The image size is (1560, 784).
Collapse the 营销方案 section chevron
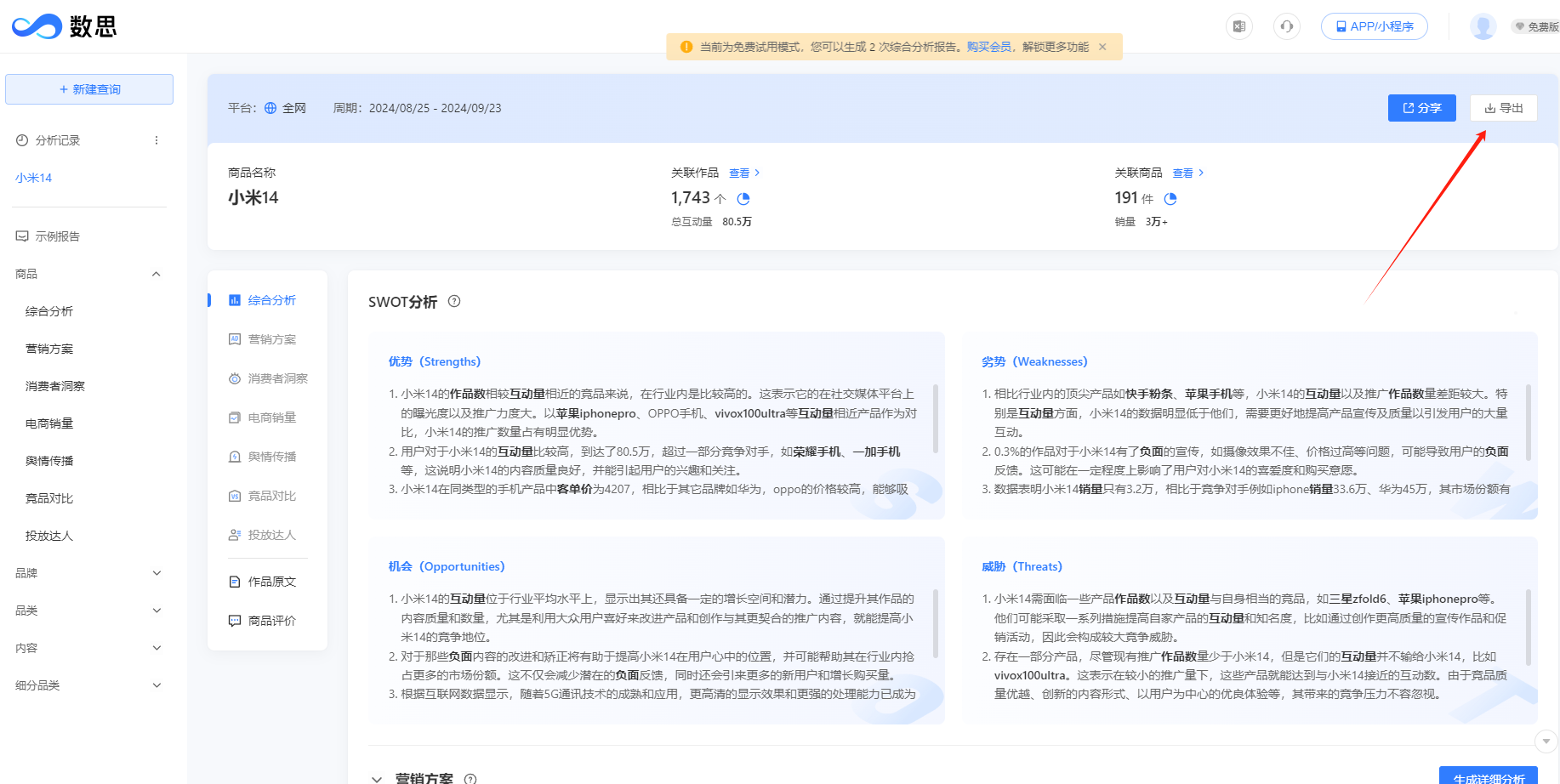coord(377,778)
